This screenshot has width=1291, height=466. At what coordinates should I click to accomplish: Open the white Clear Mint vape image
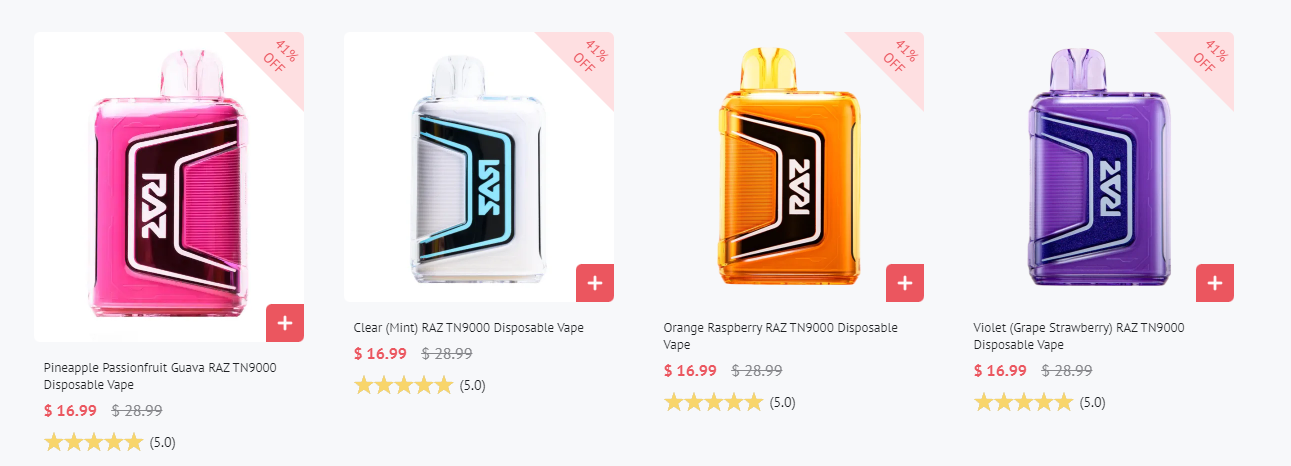[x=479, y=167]
